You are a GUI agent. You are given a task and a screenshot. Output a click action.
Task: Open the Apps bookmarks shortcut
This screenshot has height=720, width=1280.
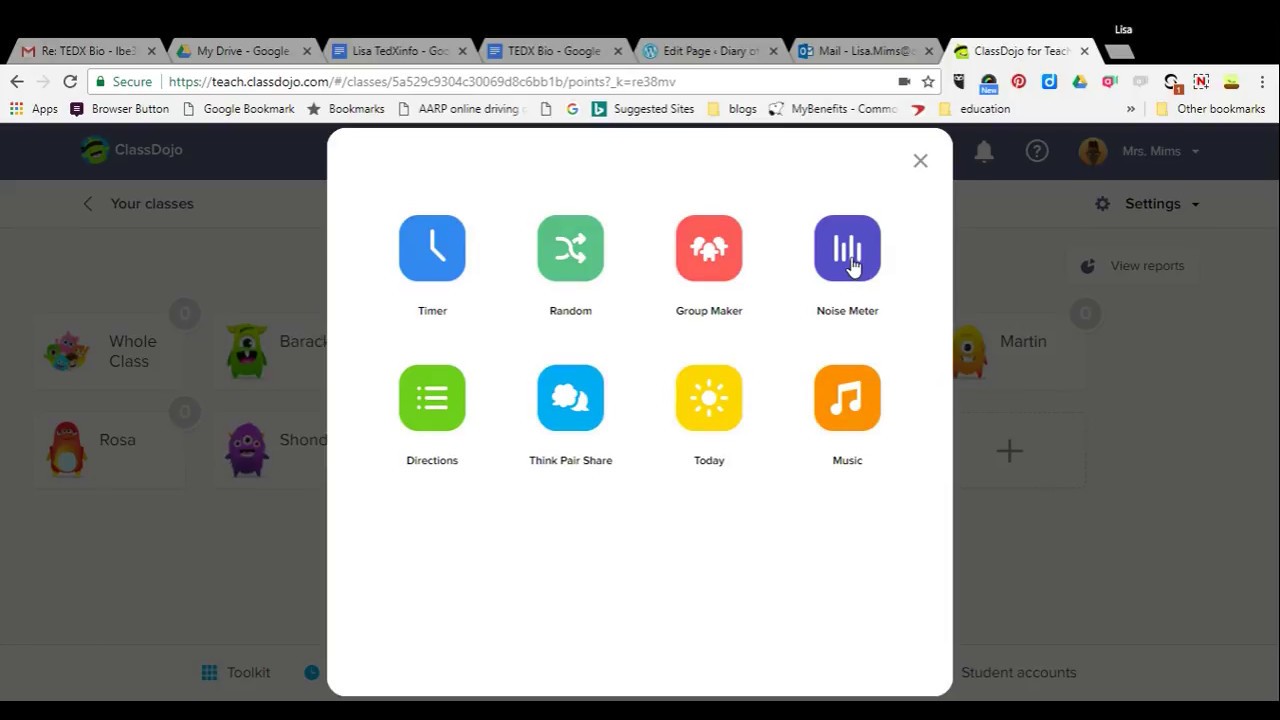pyautogui.click(x=34, y=109)
